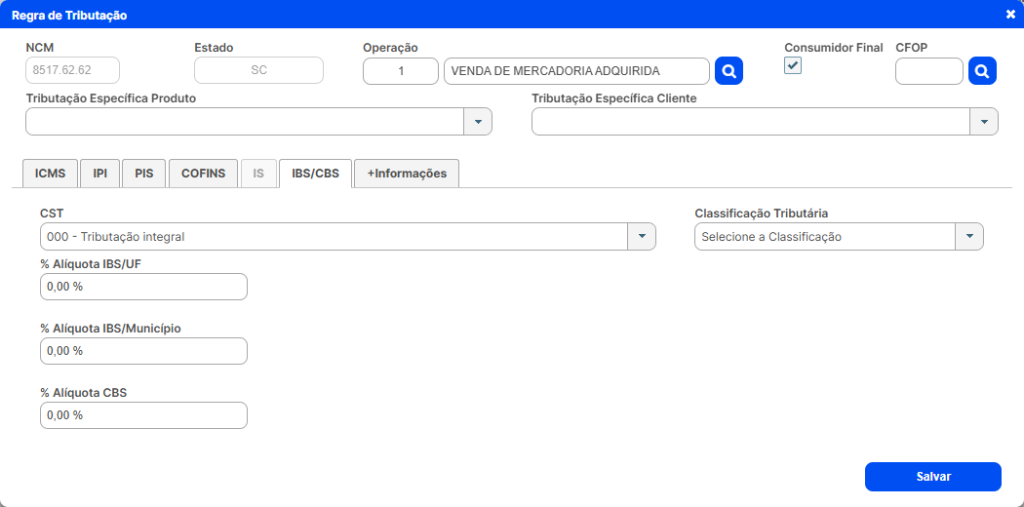Close the Regra de Tributação dialog
1024x507 pixels.
point(1010,15)
